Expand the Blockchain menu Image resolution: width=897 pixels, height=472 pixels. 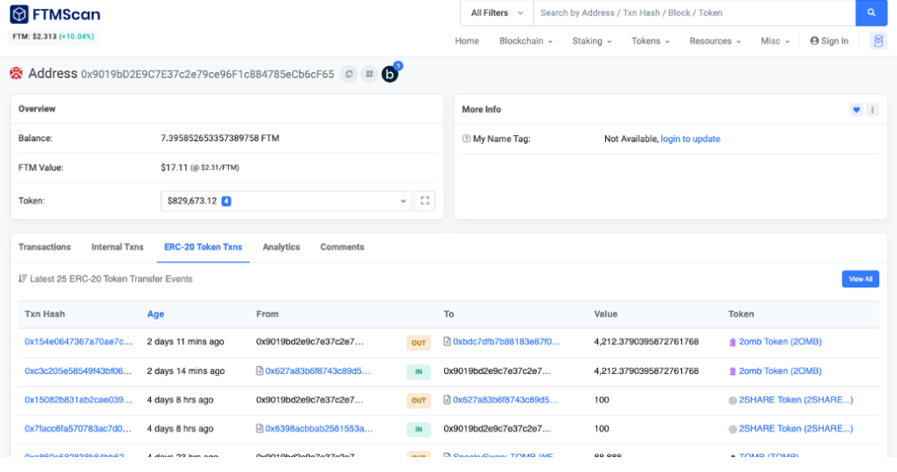coord(526,41)
